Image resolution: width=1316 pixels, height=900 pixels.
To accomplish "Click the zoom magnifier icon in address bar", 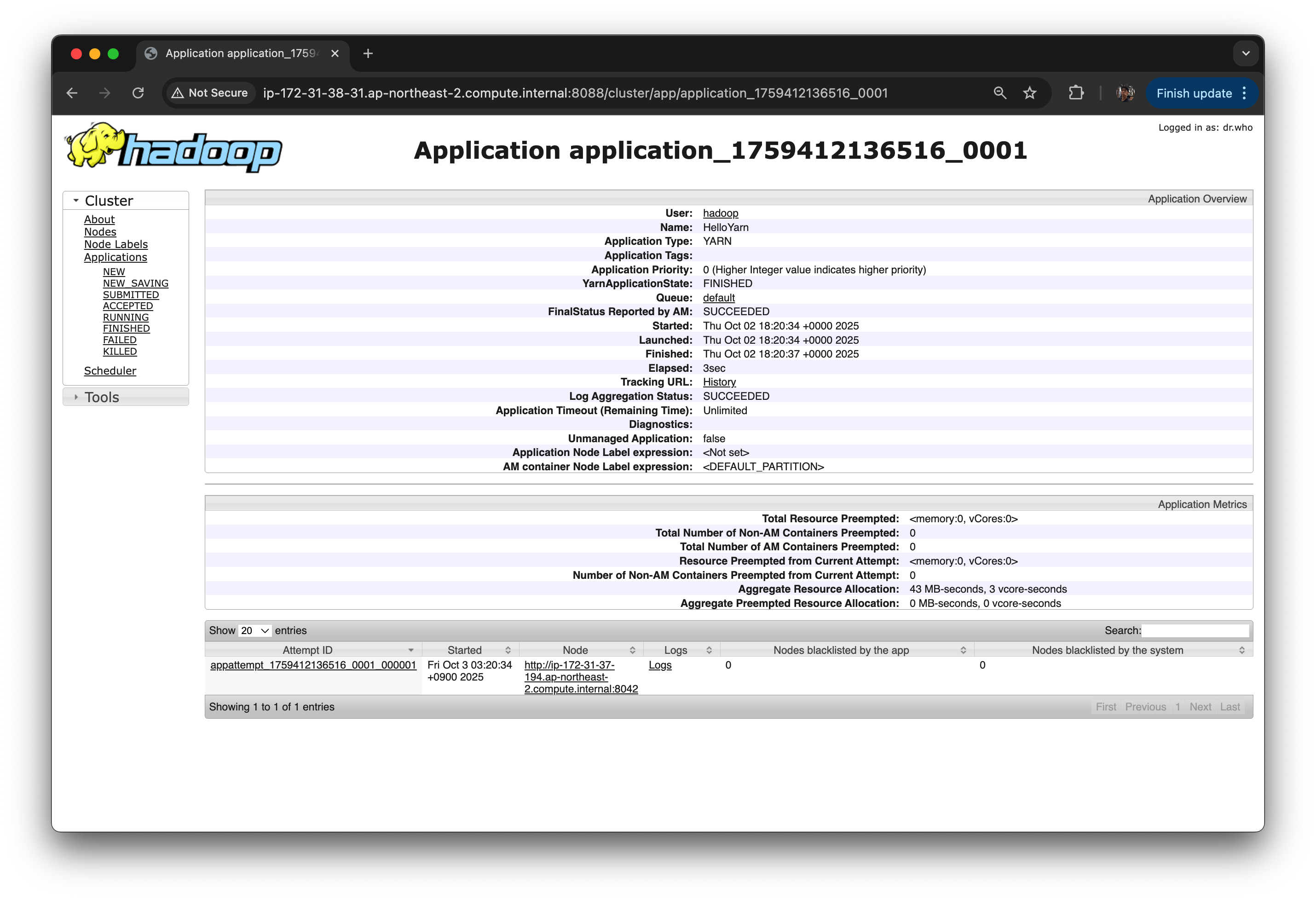I will [999, 93].
